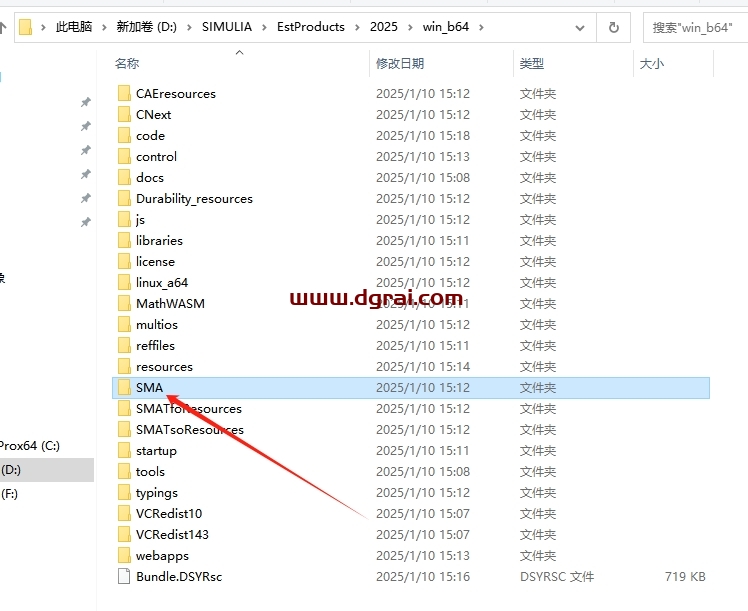Select the (D:) drive in sidebar

click(x=47, y=470)
